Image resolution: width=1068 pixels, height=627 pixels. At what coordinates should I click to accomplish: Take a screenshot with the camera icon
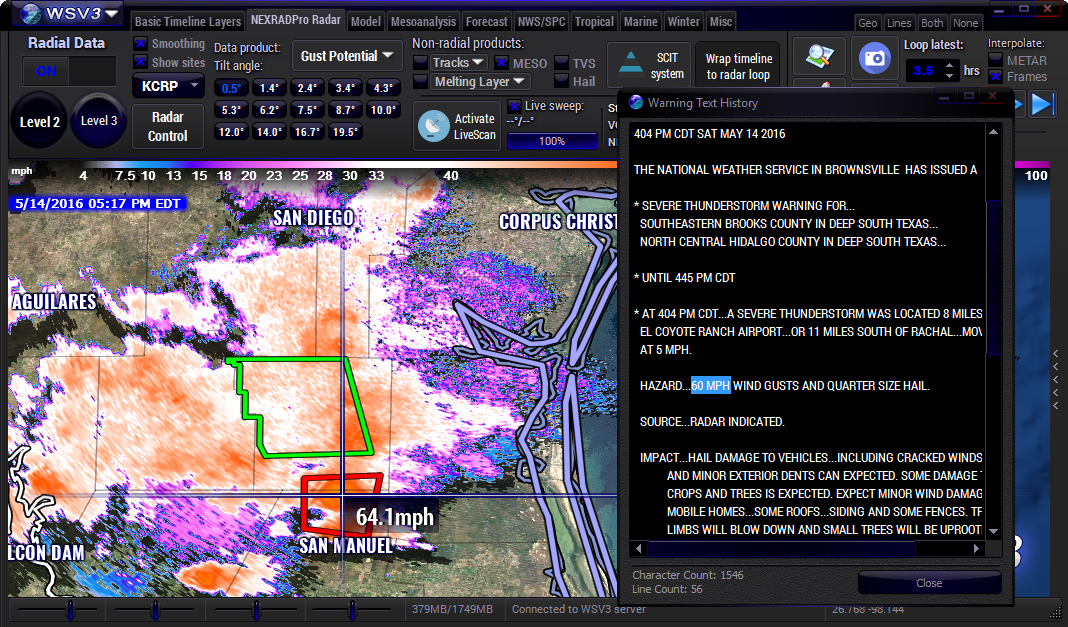tap(874, 58)
